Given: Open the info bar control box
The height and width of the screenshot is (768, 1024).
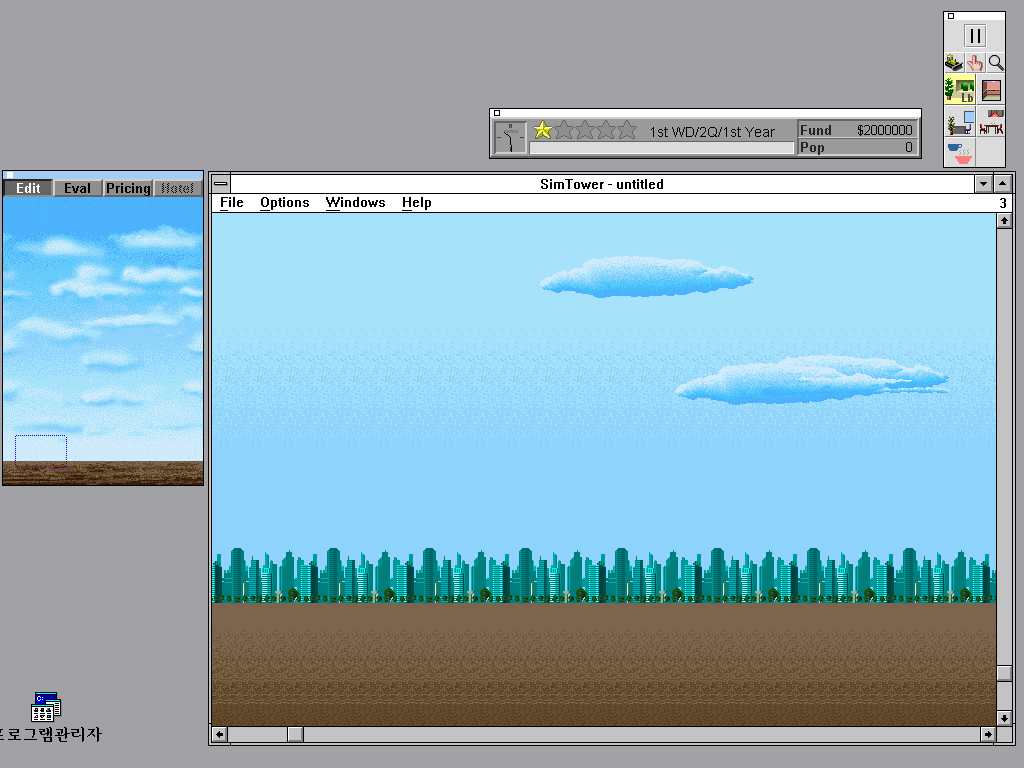Looking at the screenshot, I should click(x=497, y=113).
